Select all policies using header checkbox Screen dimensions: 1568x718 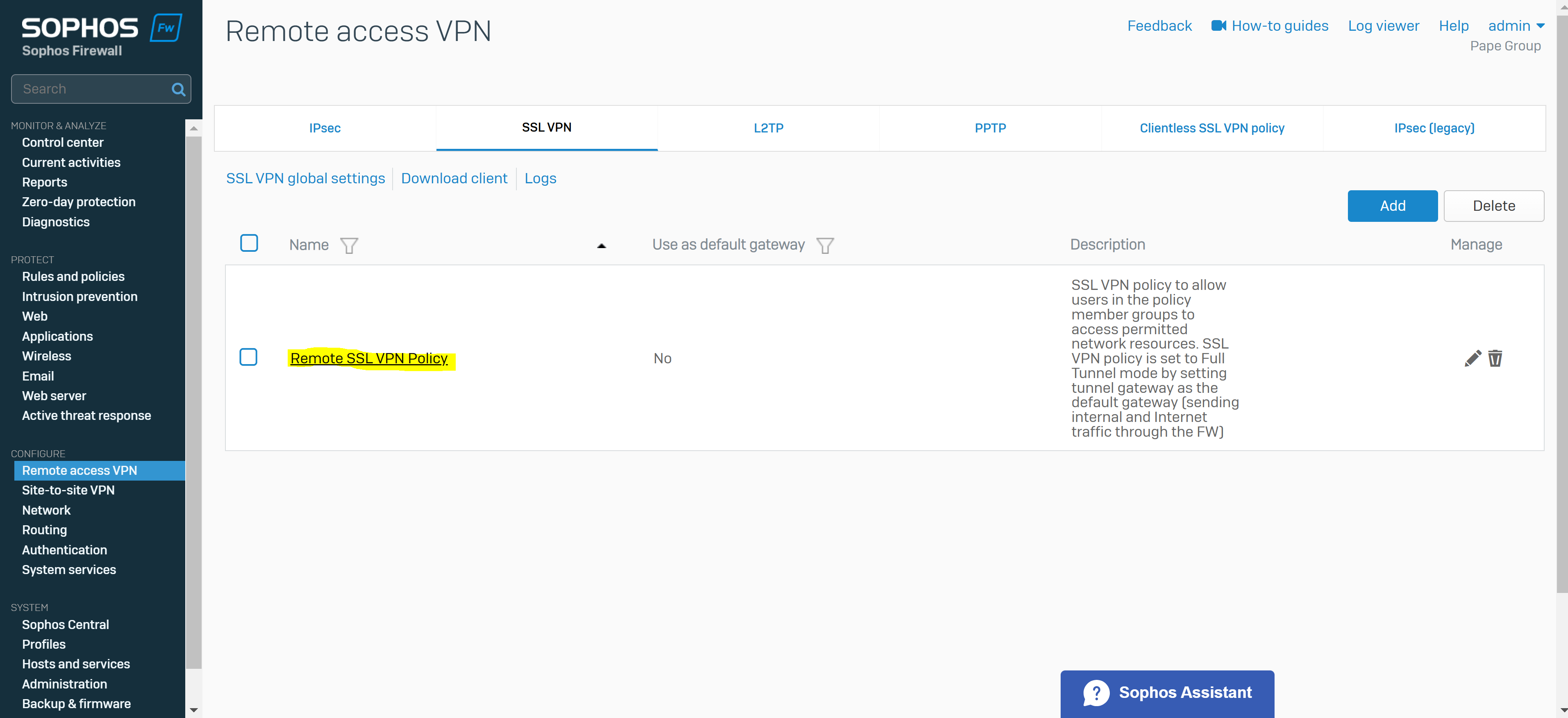pos(249,243)
